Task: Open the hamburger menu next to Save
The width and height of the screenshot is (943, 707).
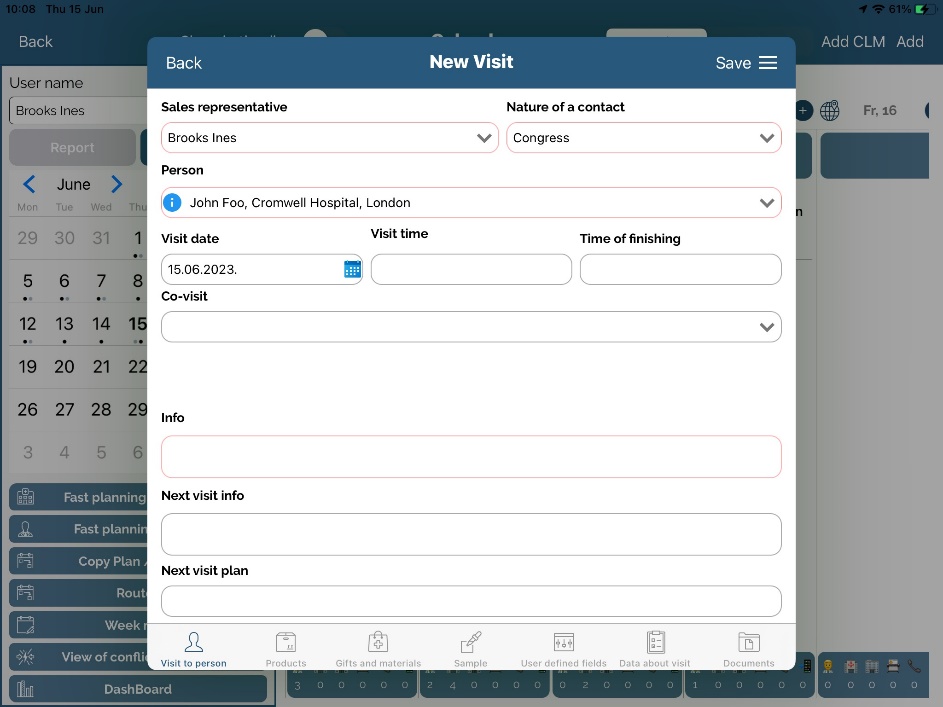Action: point(768,63)
